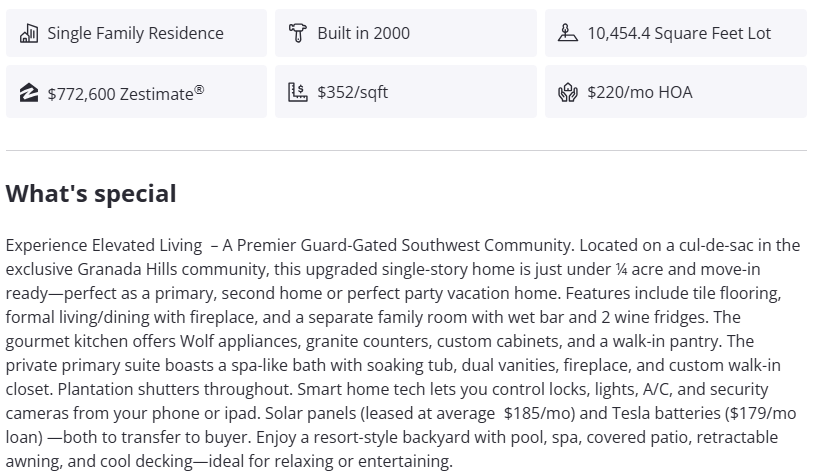Click the Built in 2000 text
Image resolution: width=817 pixels, height=475 pixels.
tap(363, 33)
